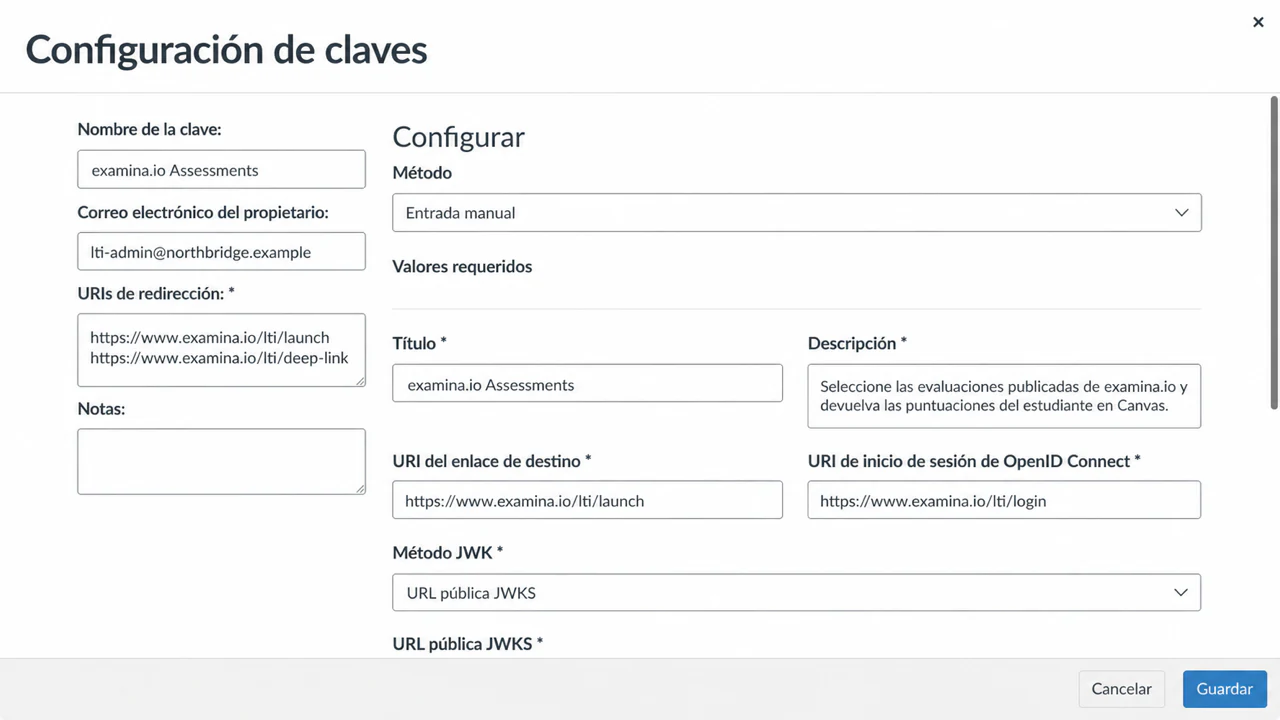The width and height of the screenshot is (1280, 720).
Task: Click the Descripción text box
Action: (1004, 396)
